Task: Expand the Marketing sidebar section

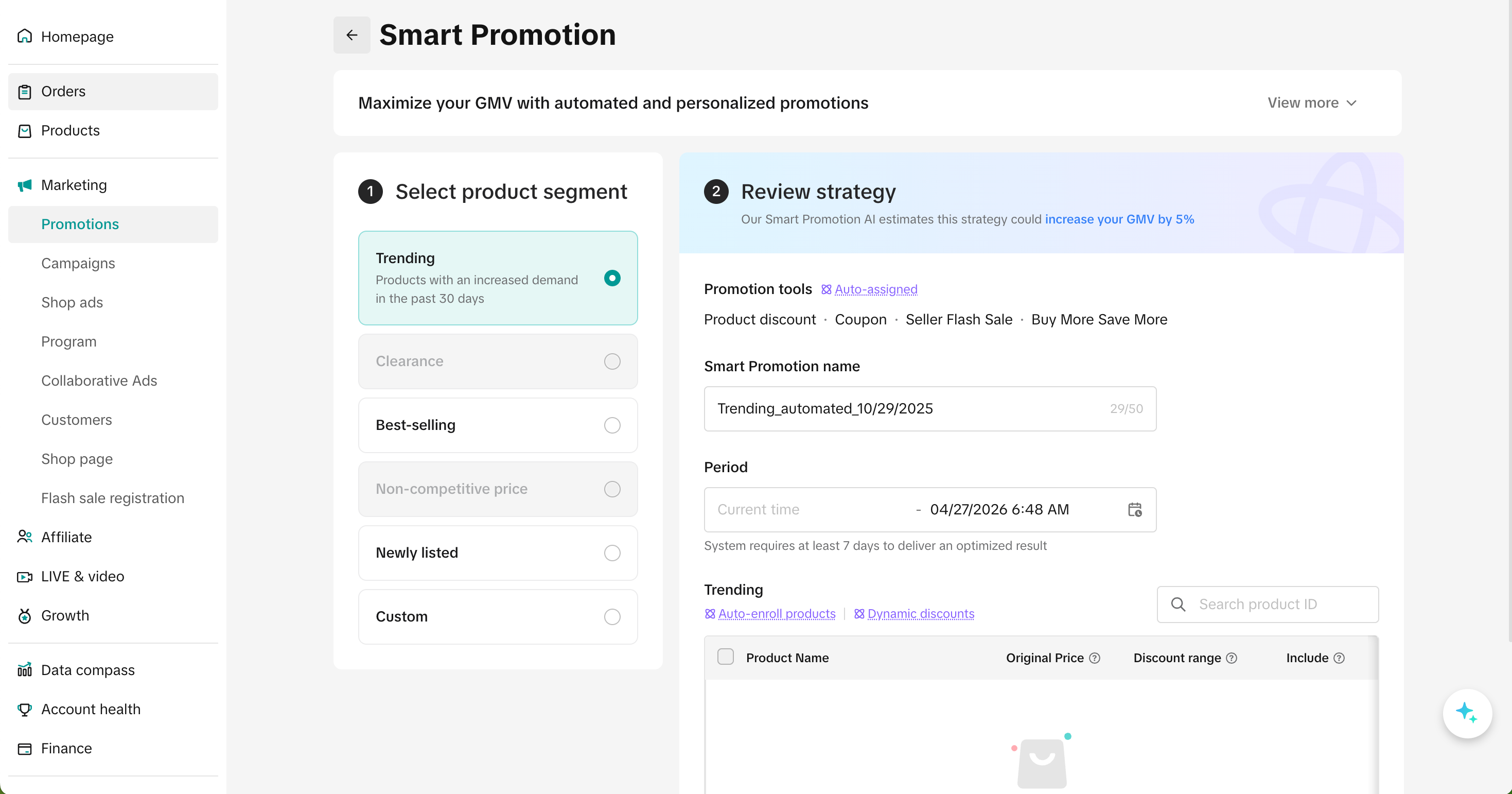Action: pyautogui.click(x=74, y=185)
